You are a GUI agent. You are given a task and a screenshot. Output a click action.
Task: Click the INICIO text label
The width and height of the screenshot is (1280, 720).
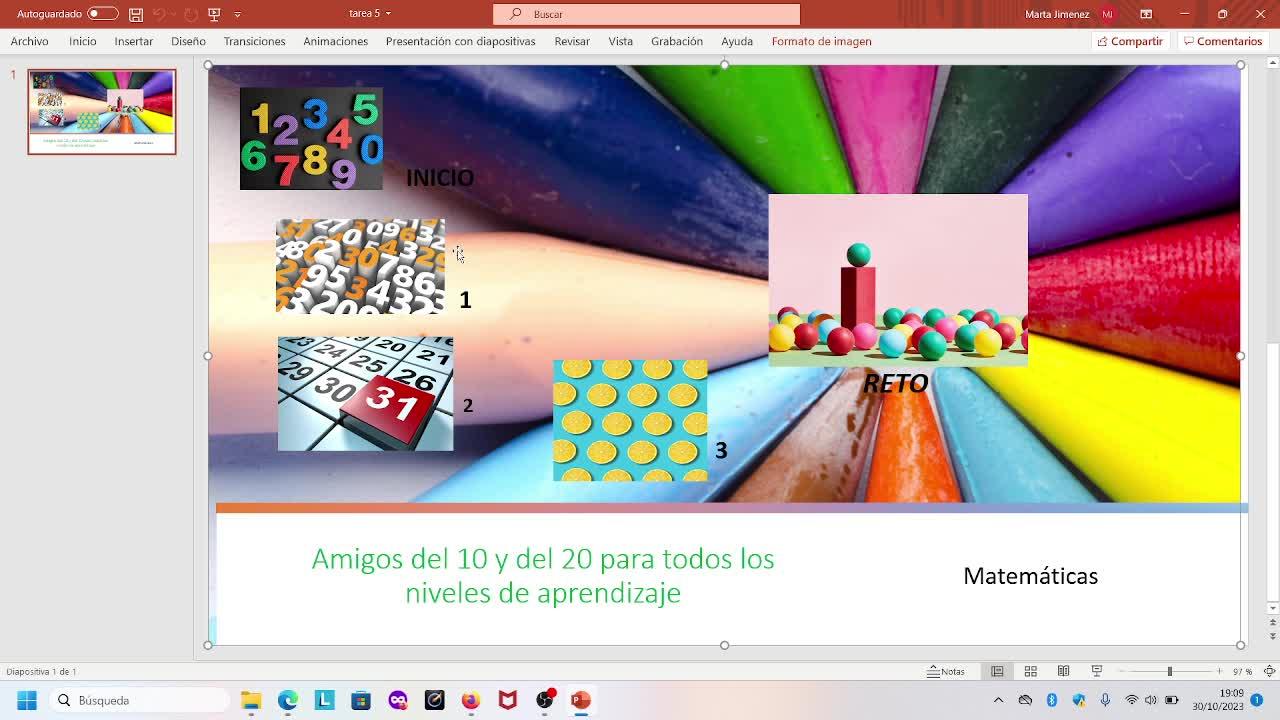(440, 178)
